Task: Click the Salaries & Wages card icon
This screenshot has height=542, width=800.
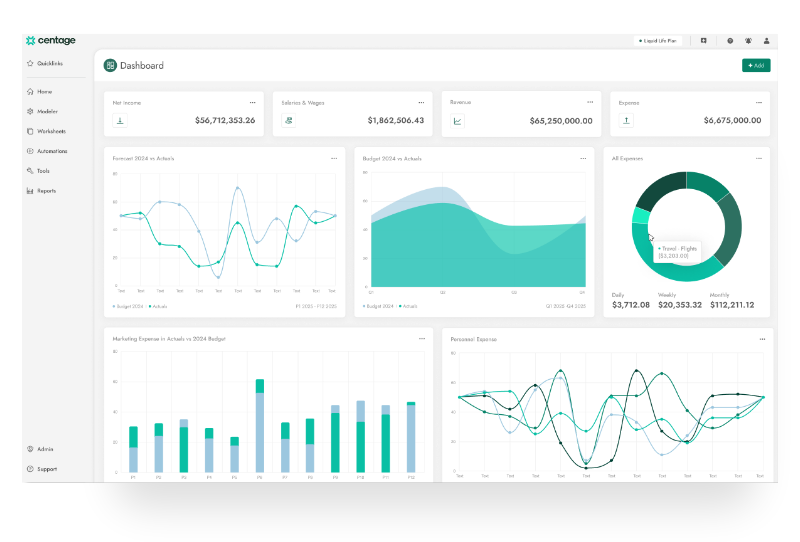Action: tap(289, 120)
